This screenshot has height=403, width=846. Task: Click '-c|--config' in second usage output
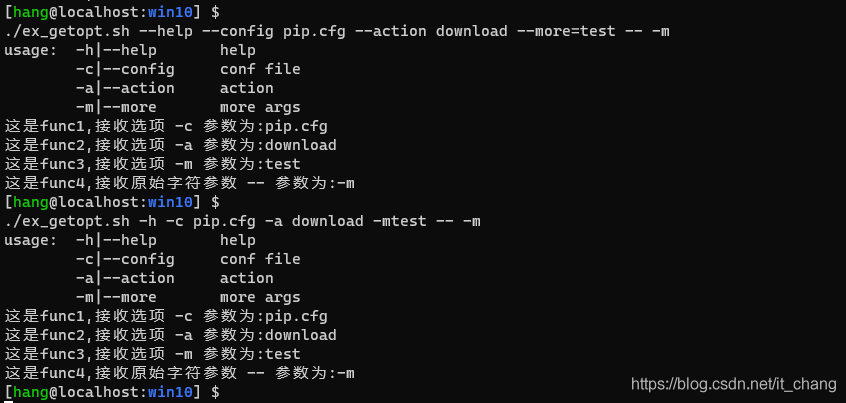125,259
